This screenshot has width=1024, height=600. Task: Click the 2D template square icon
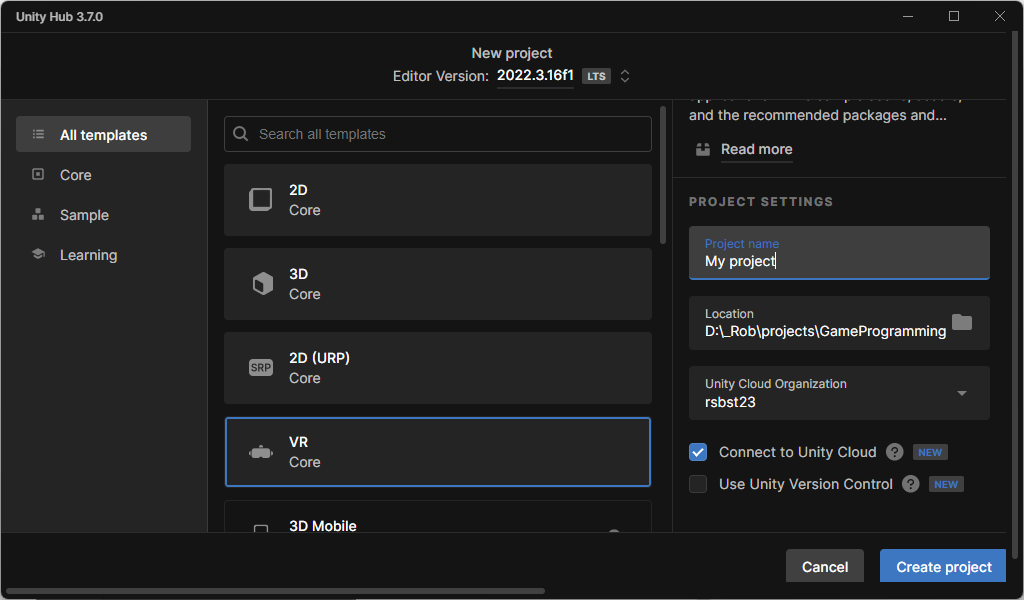(x=261, y=200)
